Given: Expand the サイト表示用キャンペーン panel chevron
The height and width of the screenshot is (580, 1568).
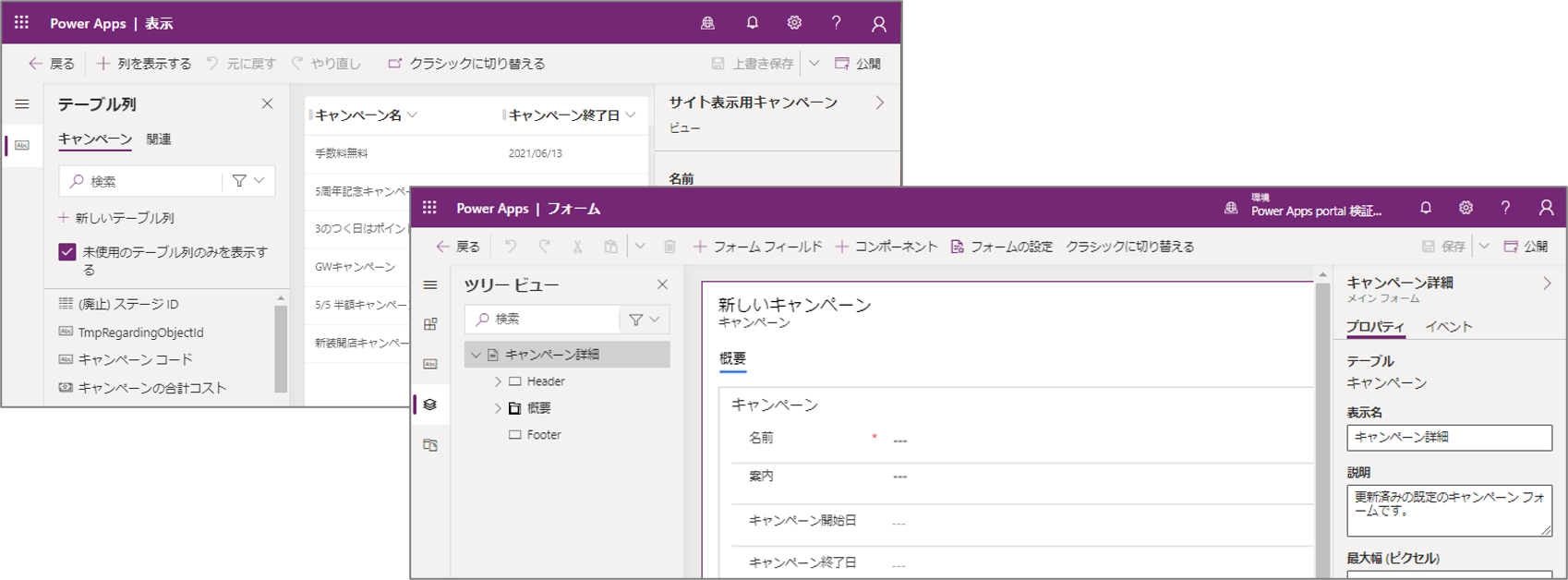Looking at the screenshot, I should pyautogui.click(x=880, y=103).
